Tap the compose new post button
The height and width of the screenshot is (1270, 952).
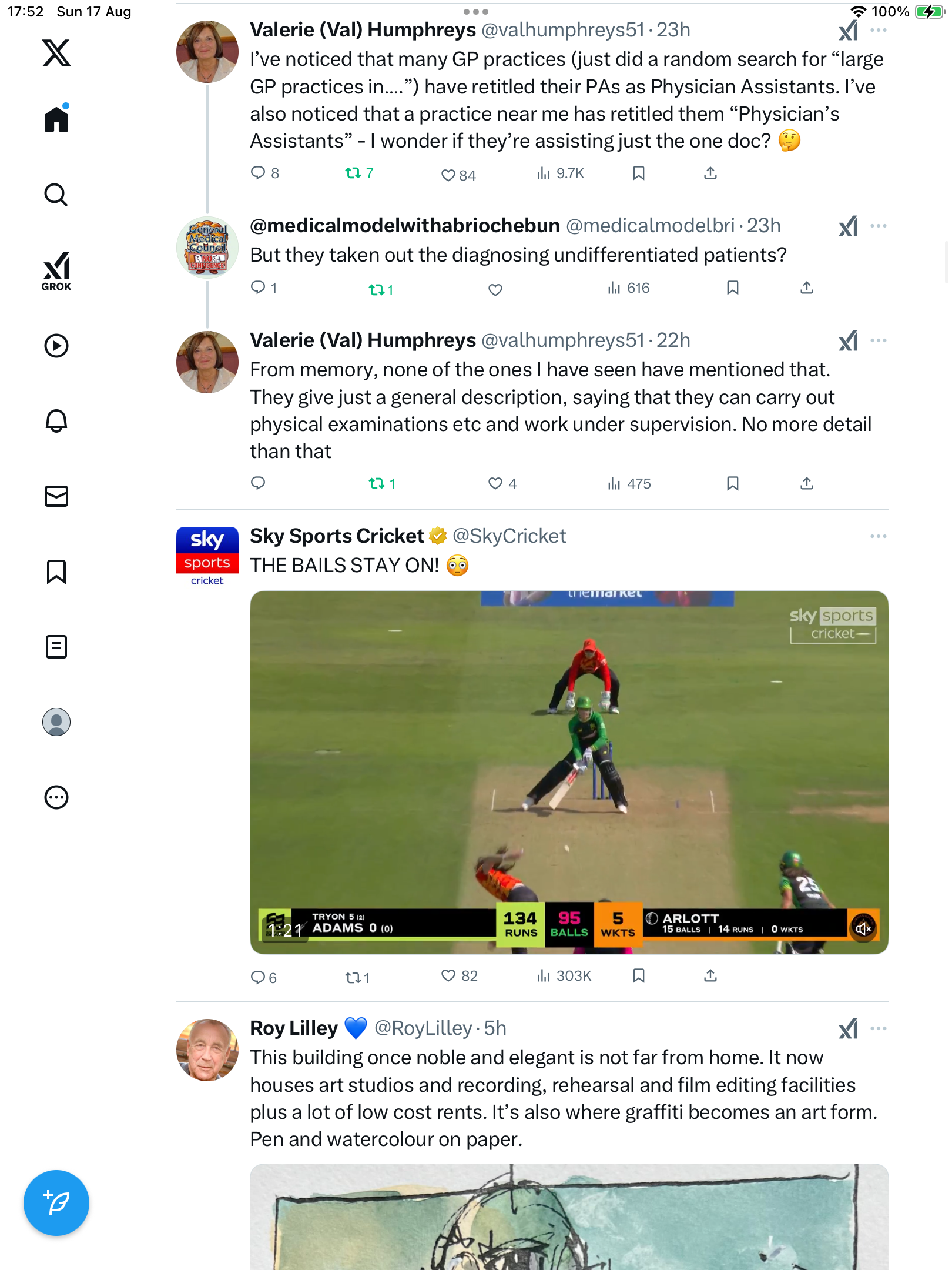pos(56,1203)
